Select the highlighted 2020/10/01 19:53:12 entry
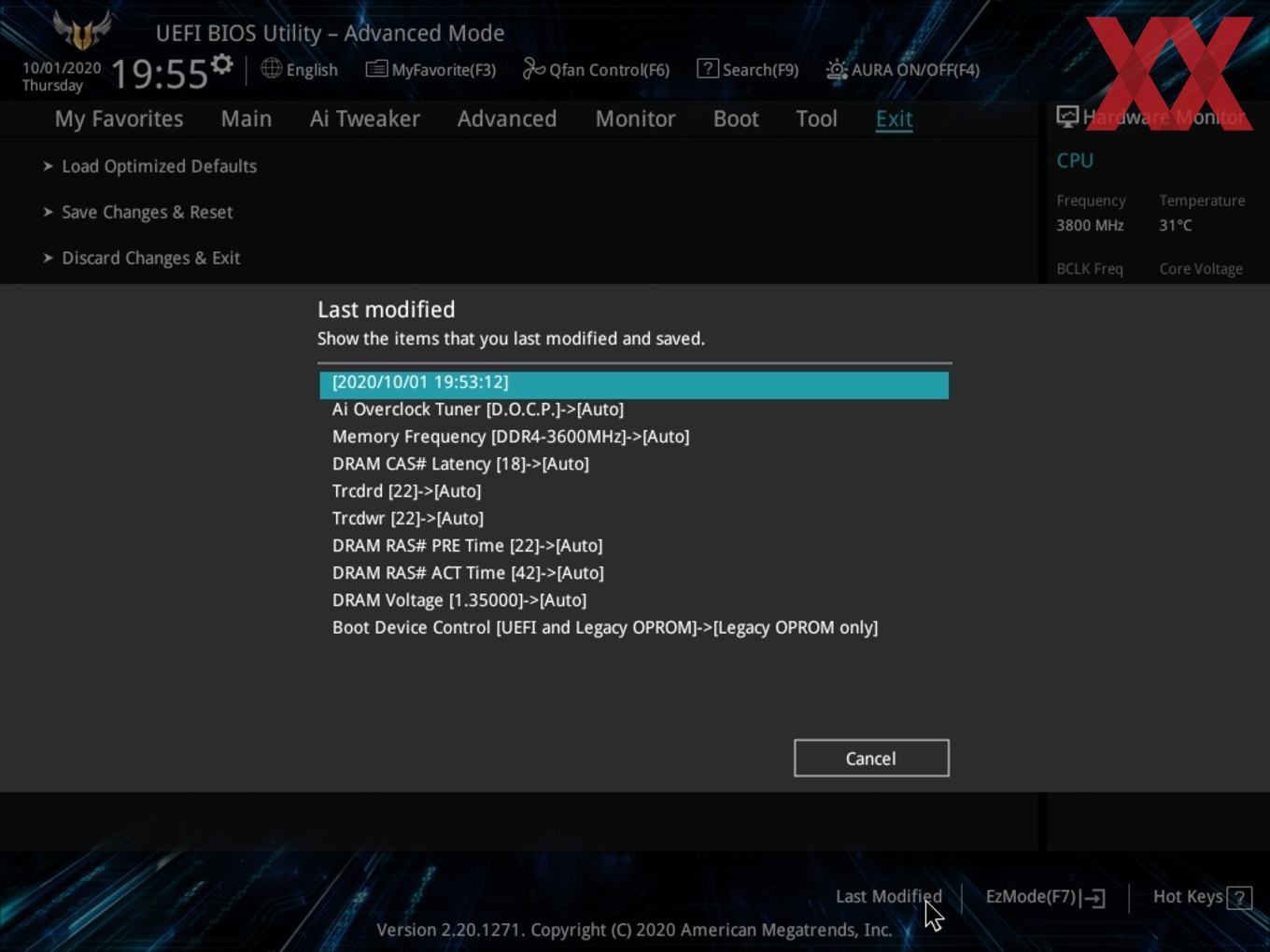 point(634,385)
